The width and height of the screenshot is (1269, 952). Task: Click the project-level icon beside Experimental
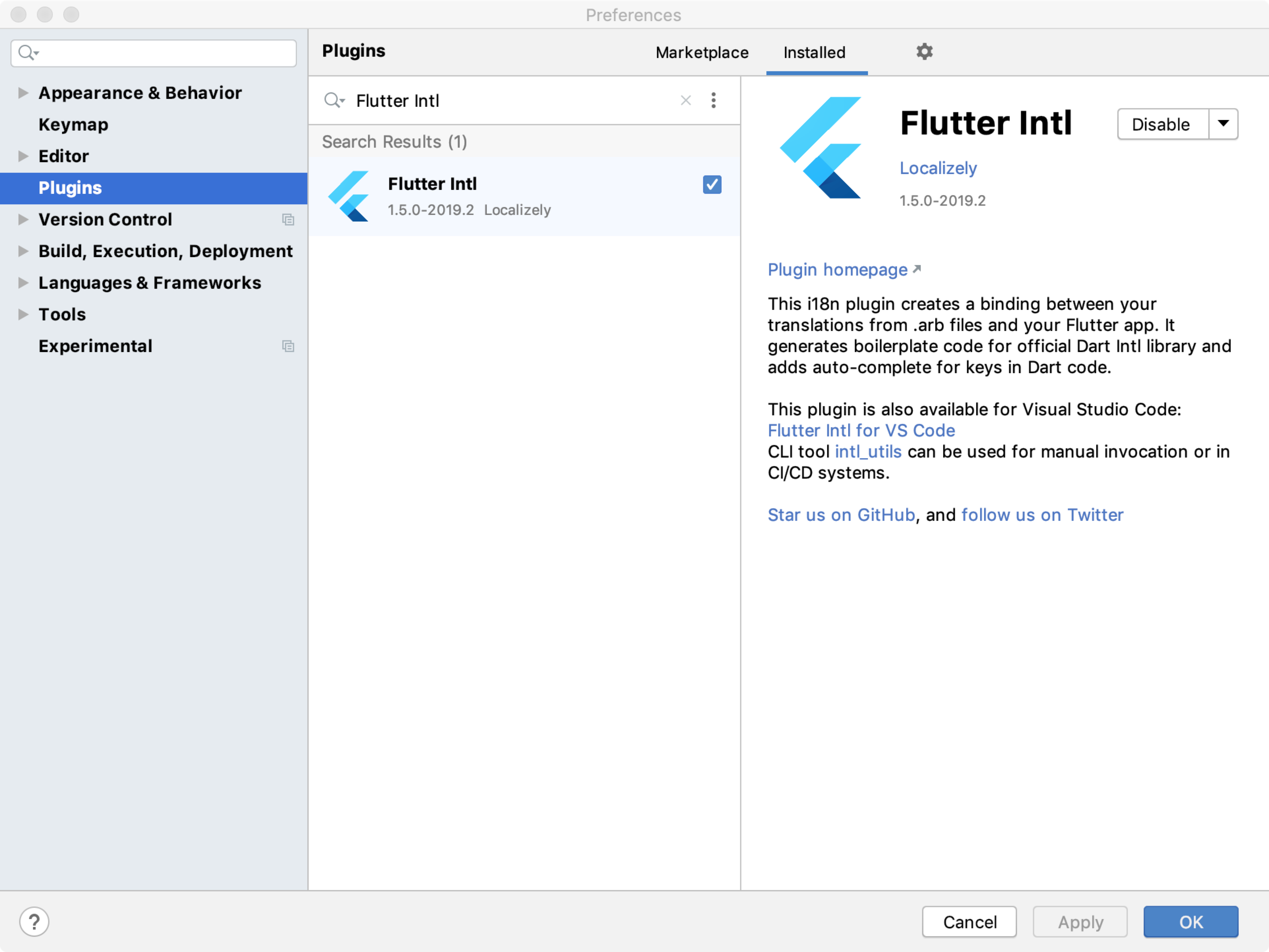288,346
